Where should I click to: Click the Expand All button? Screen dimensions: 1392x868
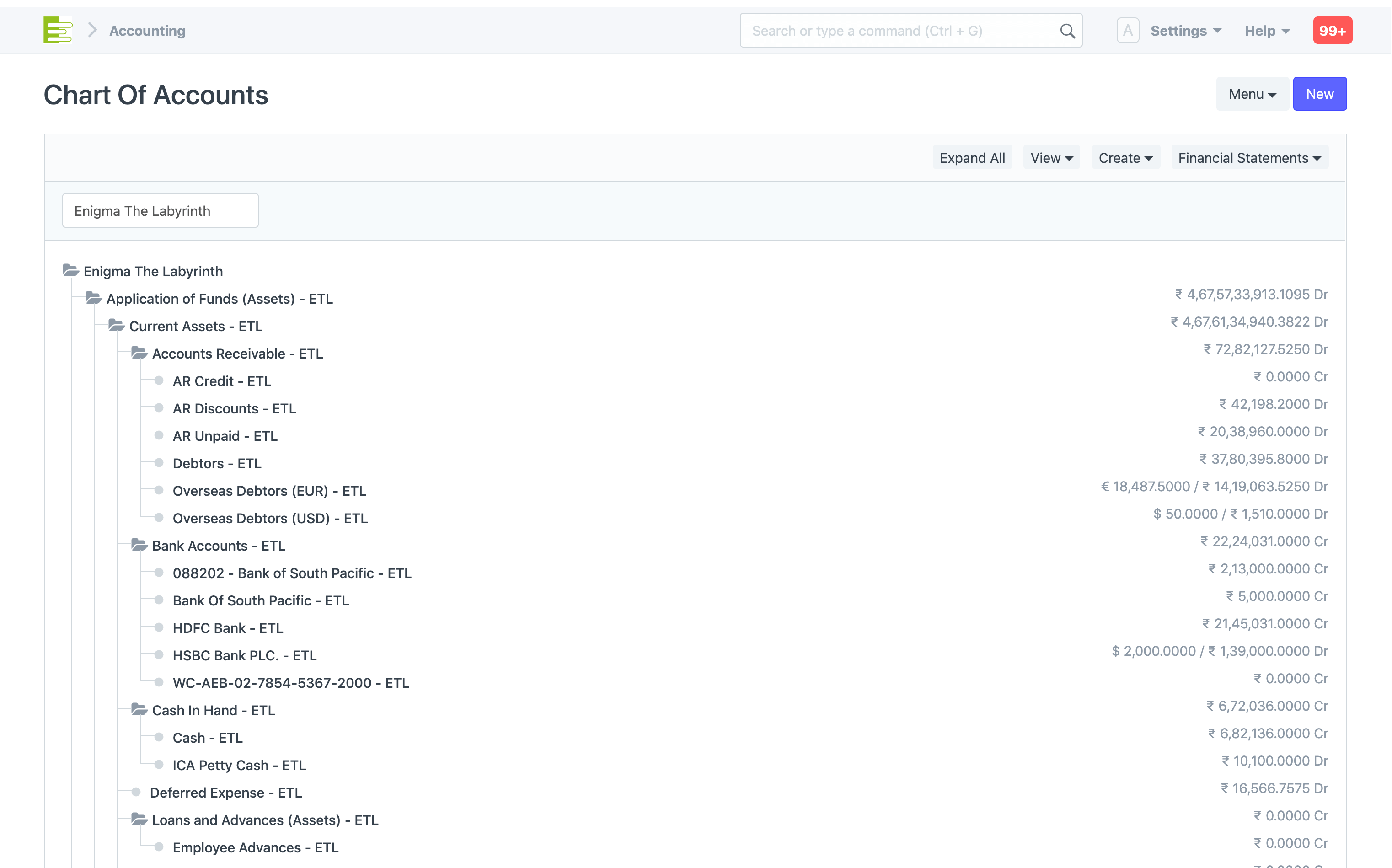pyautogui.click(x=972, y=158)
